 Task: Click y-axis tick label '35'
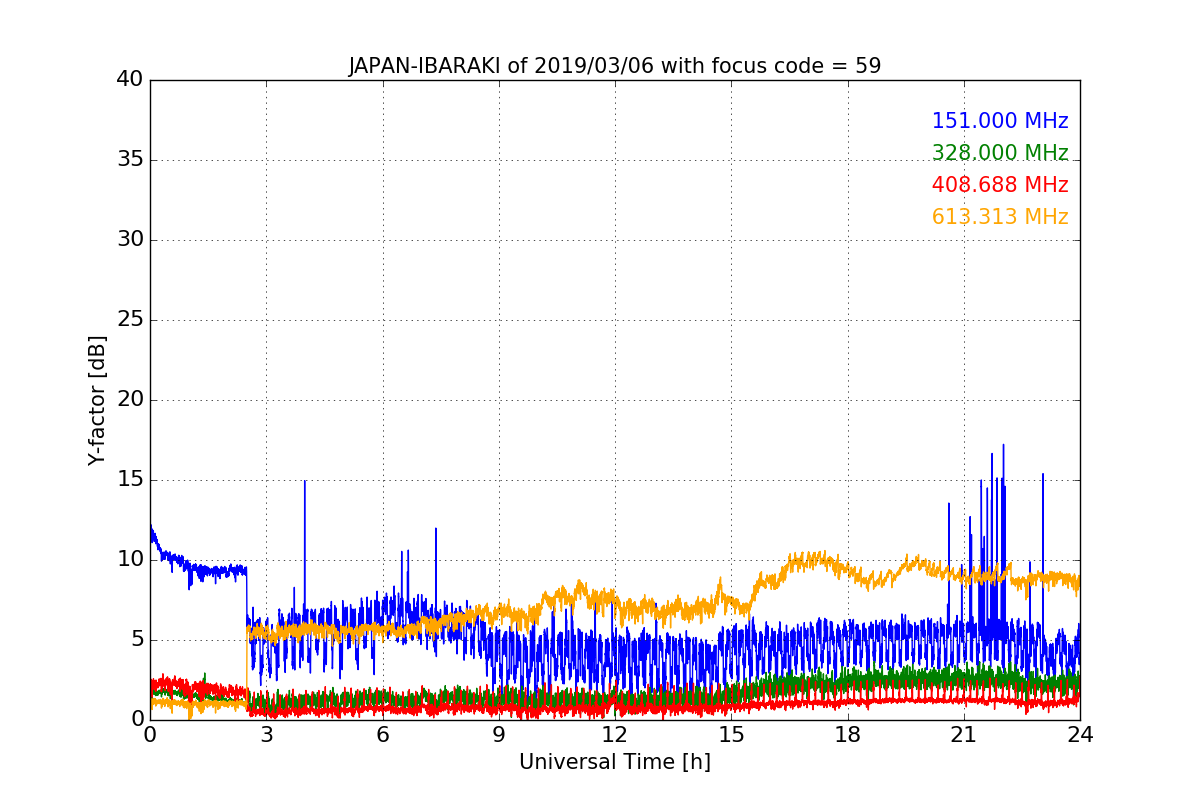tap(130, 160)
